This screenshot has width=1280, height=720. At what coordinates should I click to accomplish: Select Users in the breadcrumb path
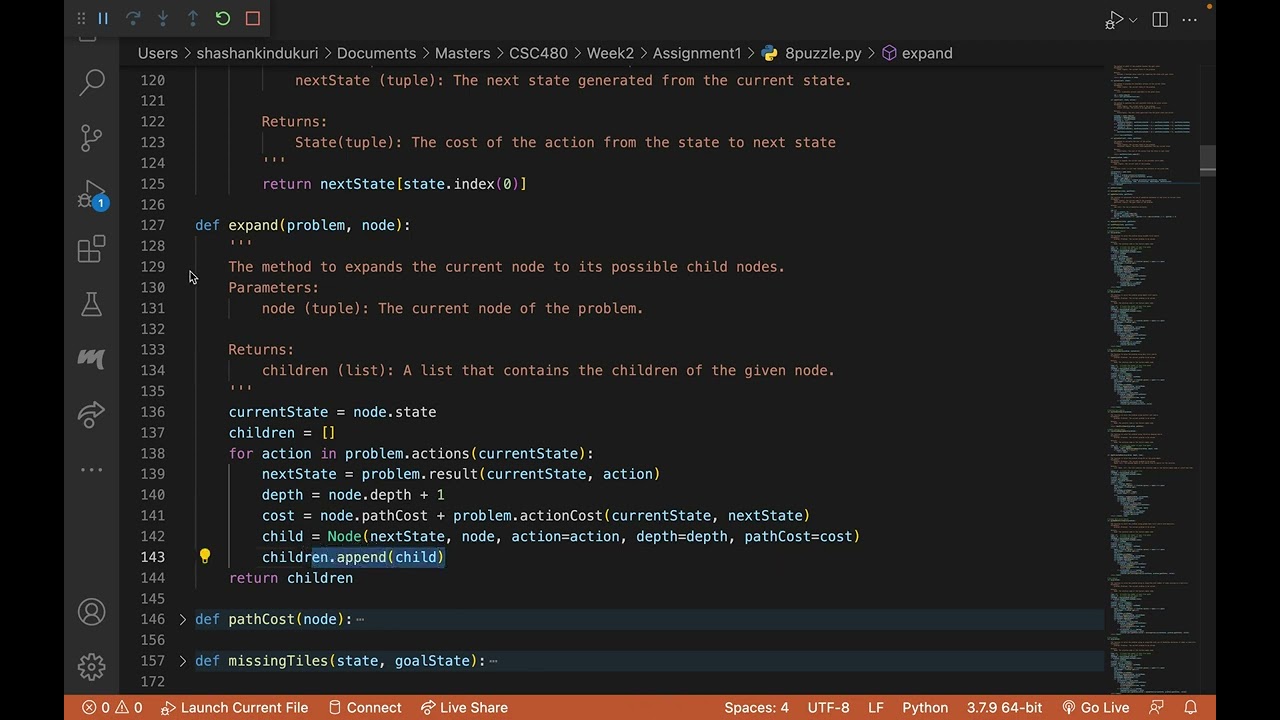point(158,53)
